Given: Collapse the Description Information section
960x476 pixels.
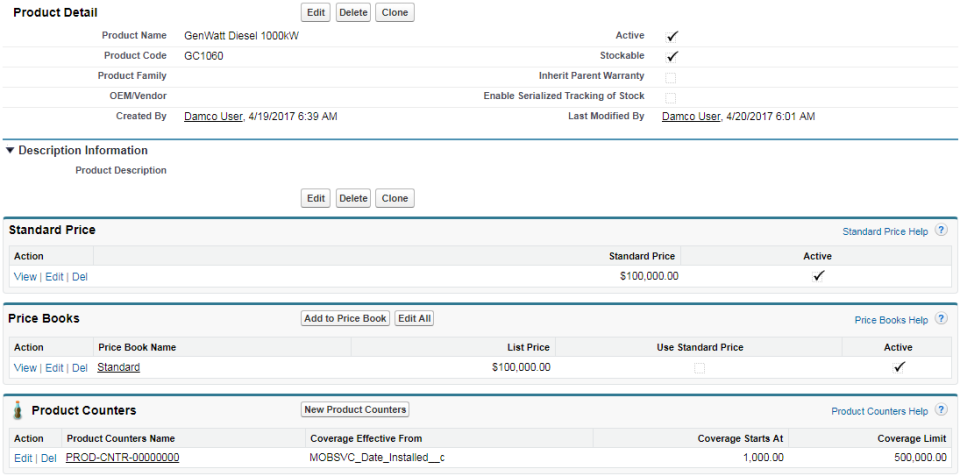Looking at the screenshot, I should (x=10, y=151).
